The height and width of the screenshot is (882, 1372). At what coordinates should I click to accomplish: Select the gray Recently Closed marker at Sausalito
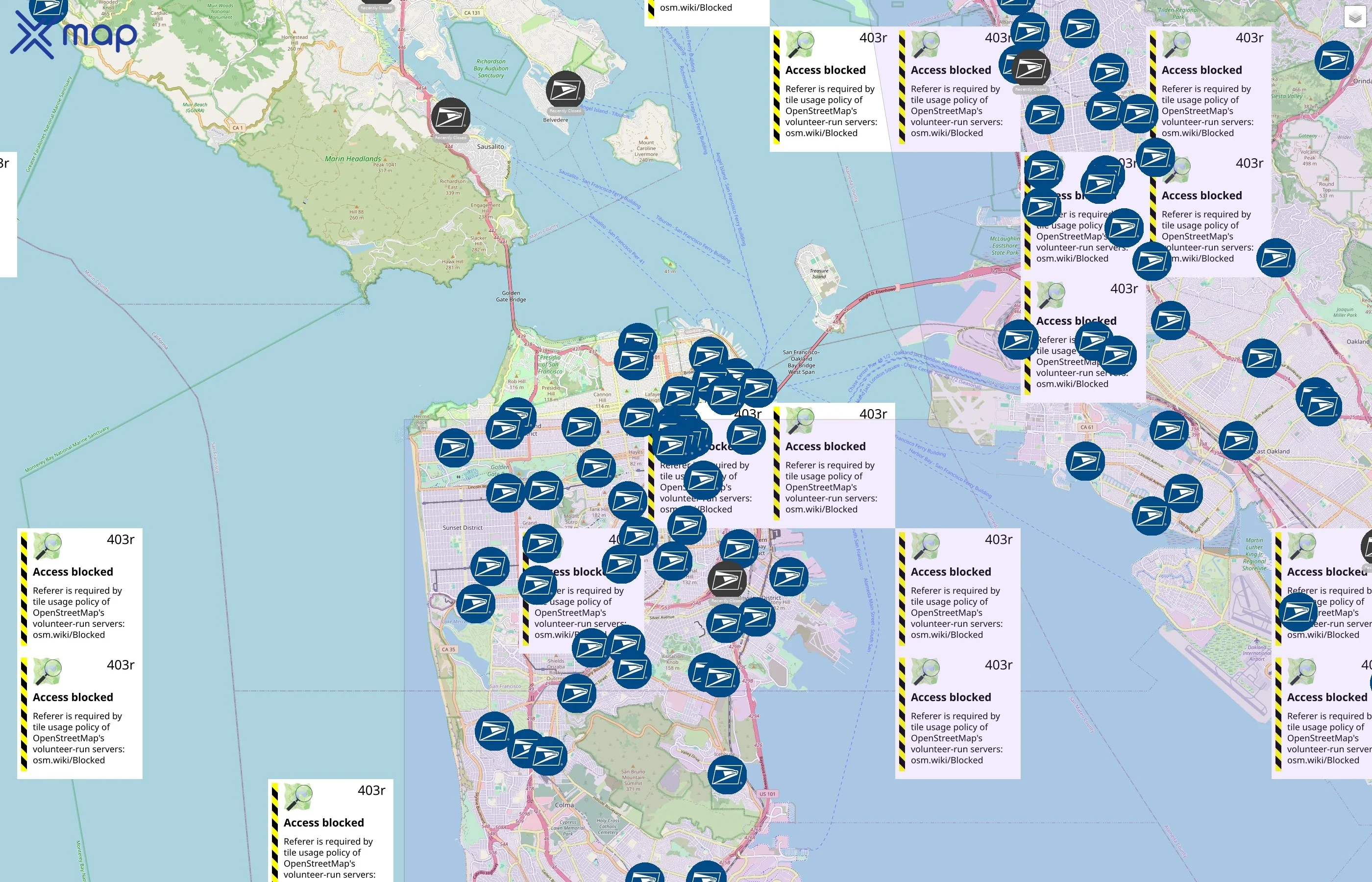pyautogui.click(x=451, y=117)
